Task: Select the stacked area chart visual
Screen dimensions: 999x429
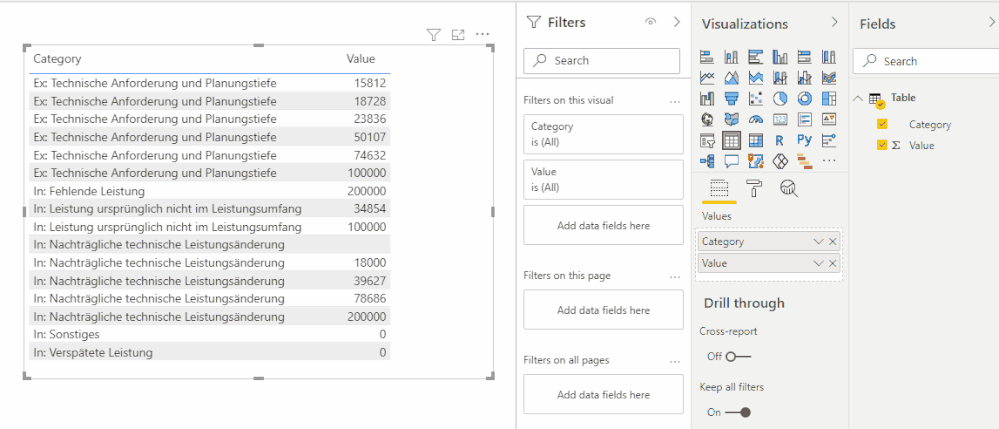Action: (756, 78)
